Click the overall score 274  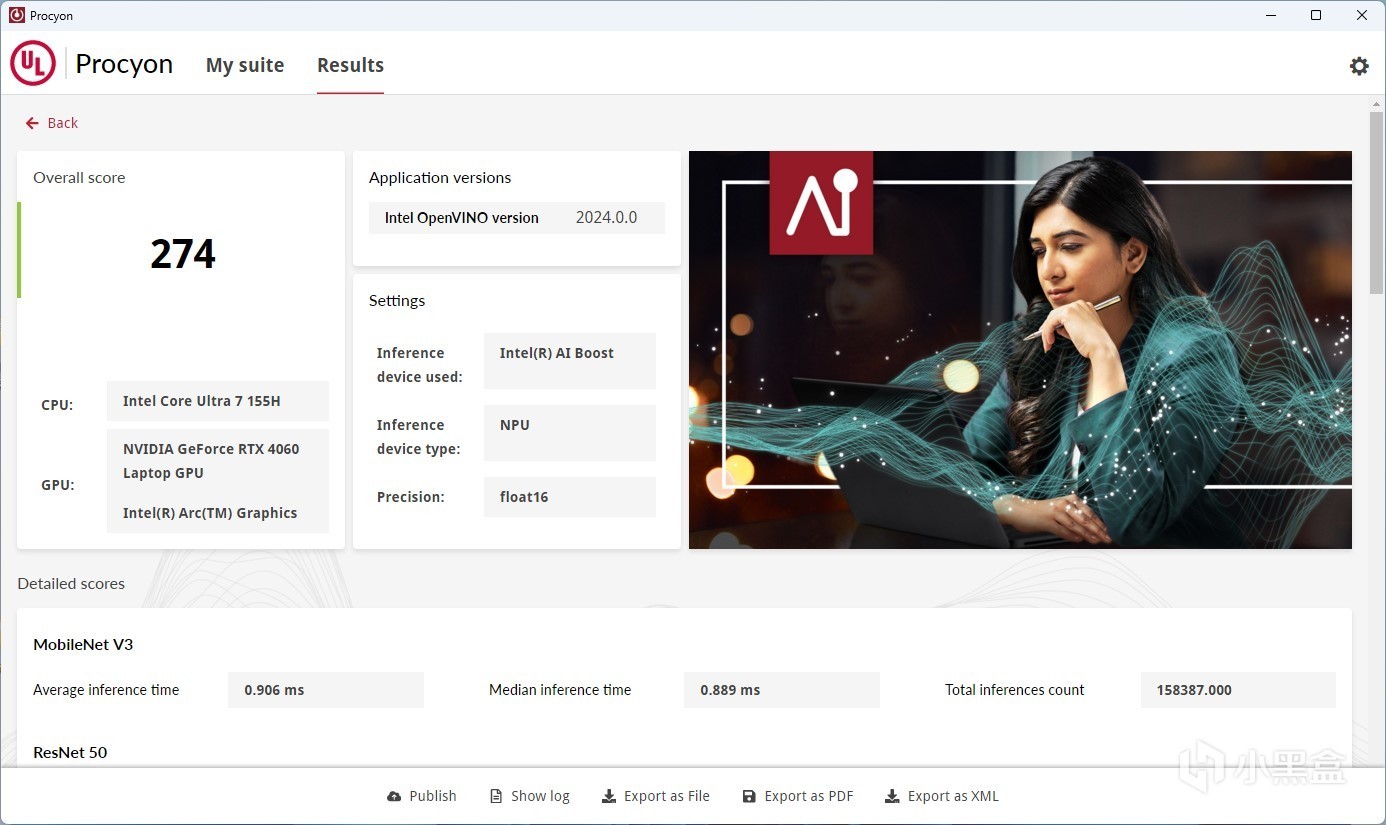pyautogui.click(x=183, y=254)
